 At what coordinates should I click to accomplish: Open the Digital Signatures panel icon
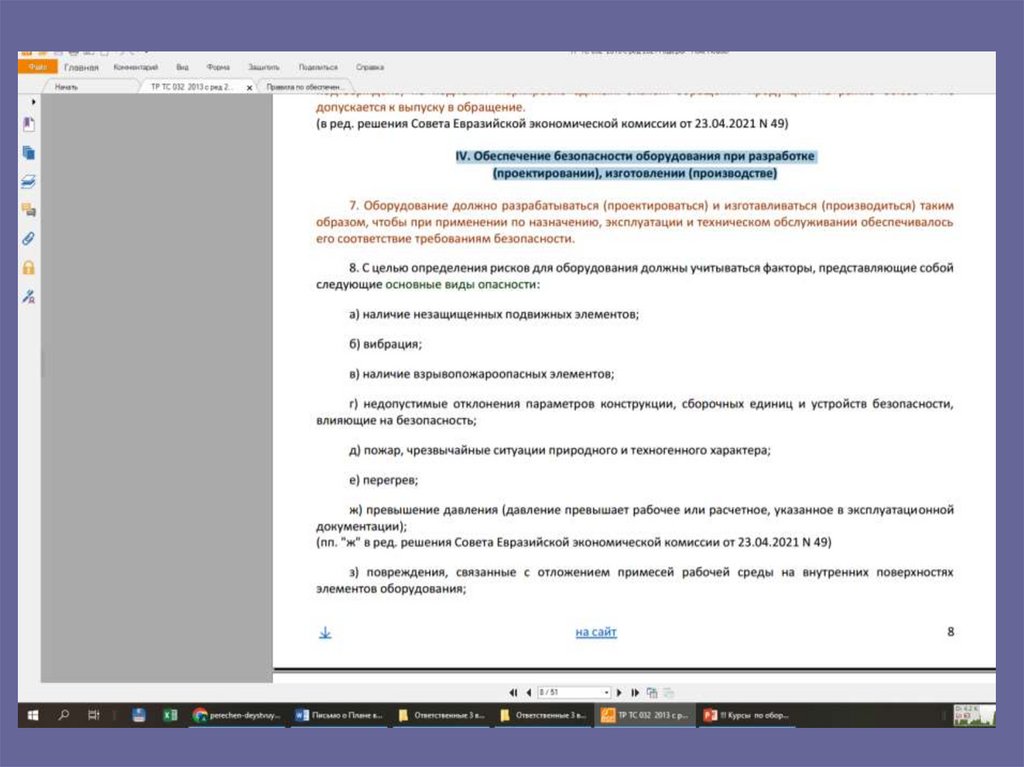point(29,297)
